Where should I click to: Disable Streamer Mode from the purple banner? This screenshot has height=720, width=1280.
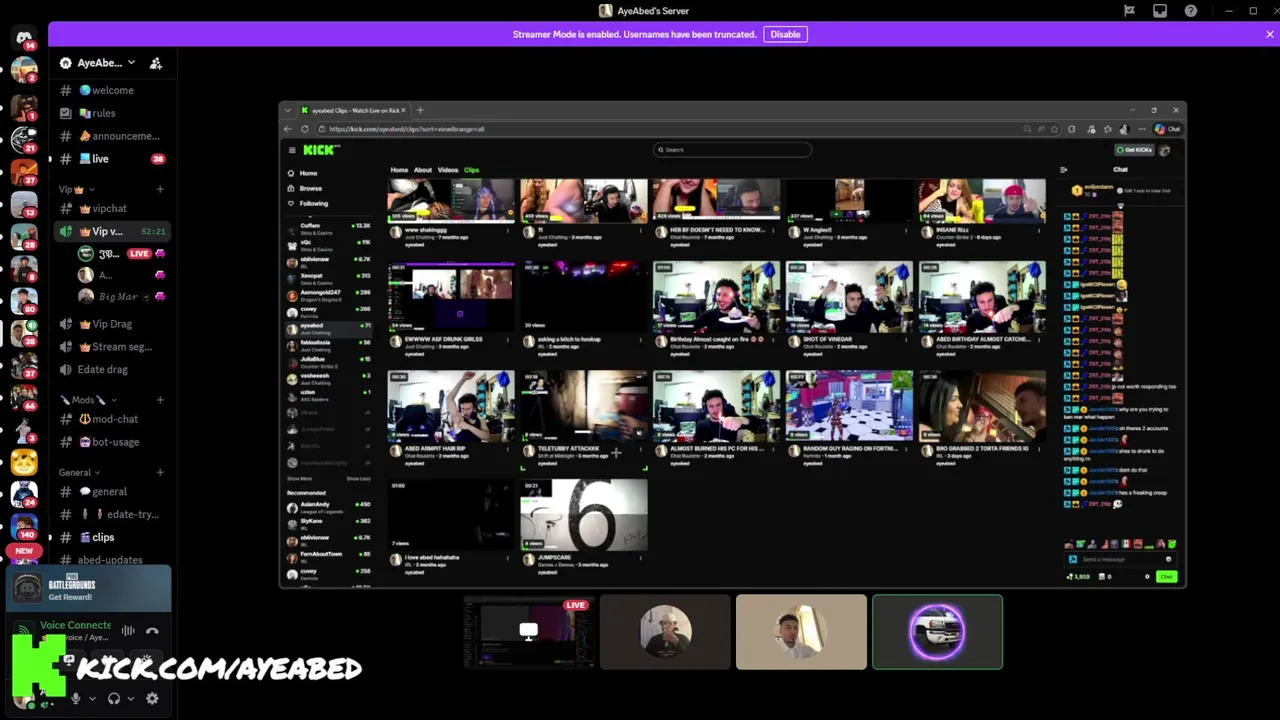tap(785, 34)
